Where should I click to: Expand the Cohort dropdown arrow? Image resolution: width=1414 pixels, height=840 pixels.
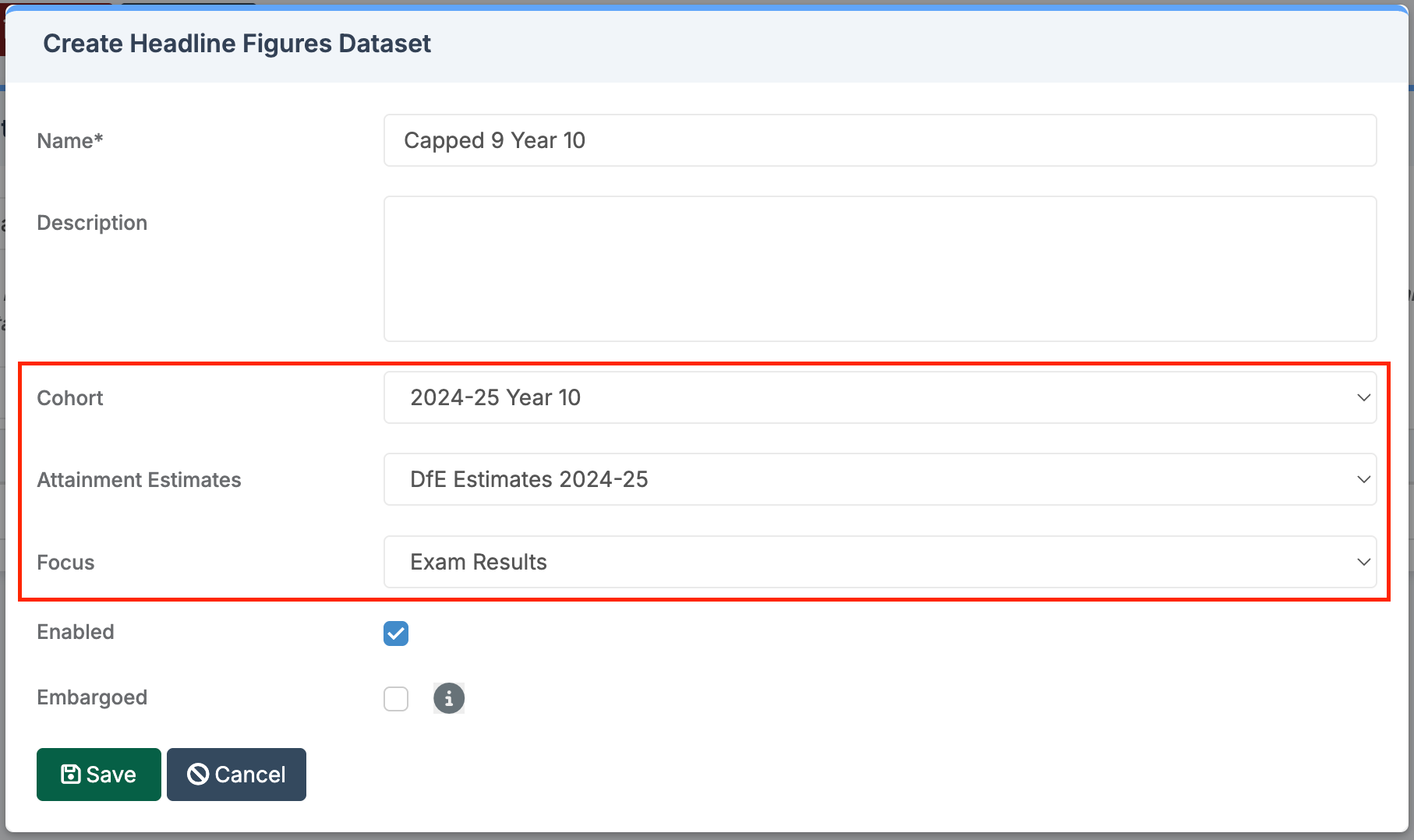tap(1363, 397)
